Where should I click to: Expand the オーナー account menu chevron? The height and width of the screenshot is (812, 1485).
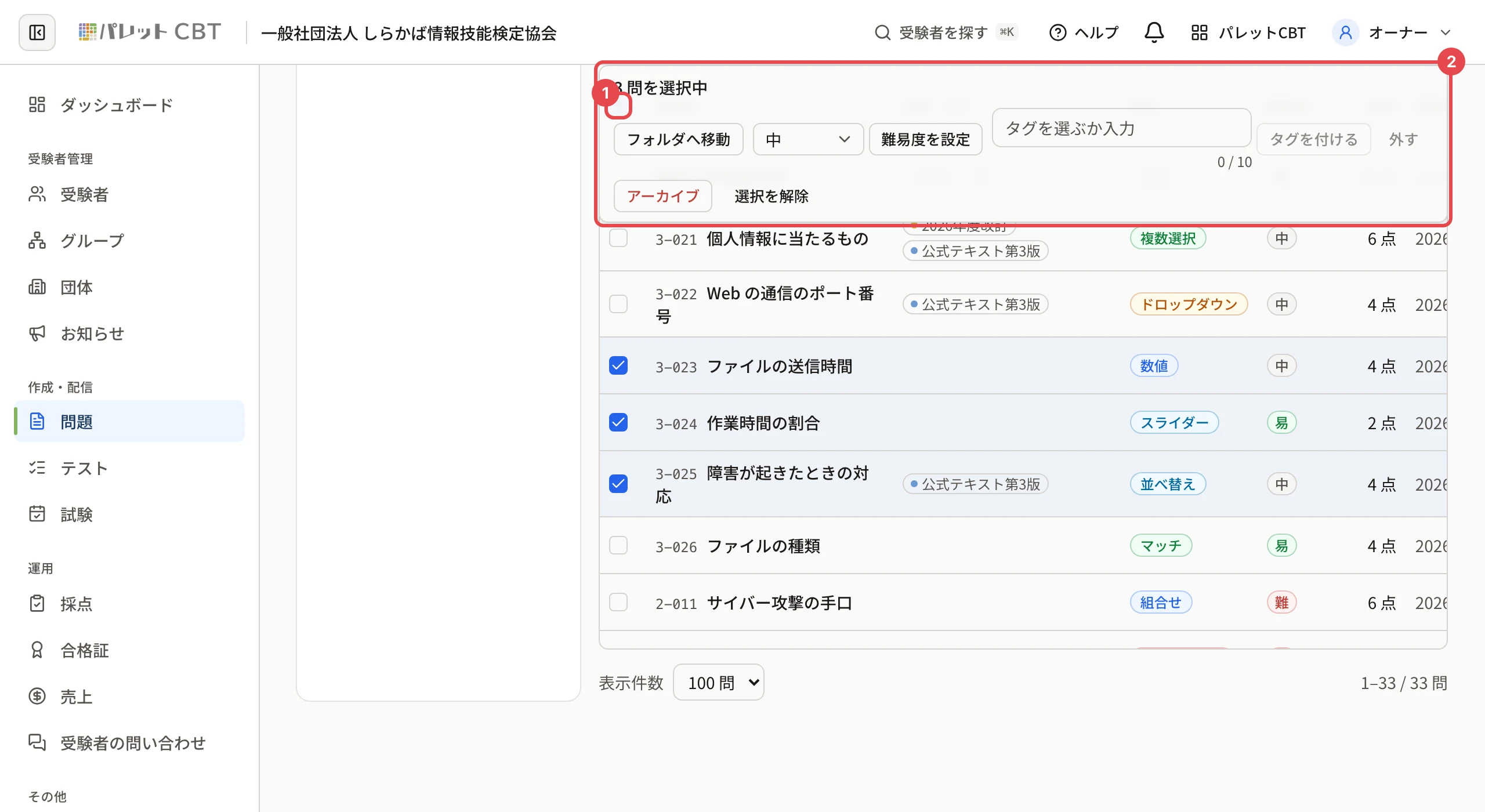[x=1446, y=32]
